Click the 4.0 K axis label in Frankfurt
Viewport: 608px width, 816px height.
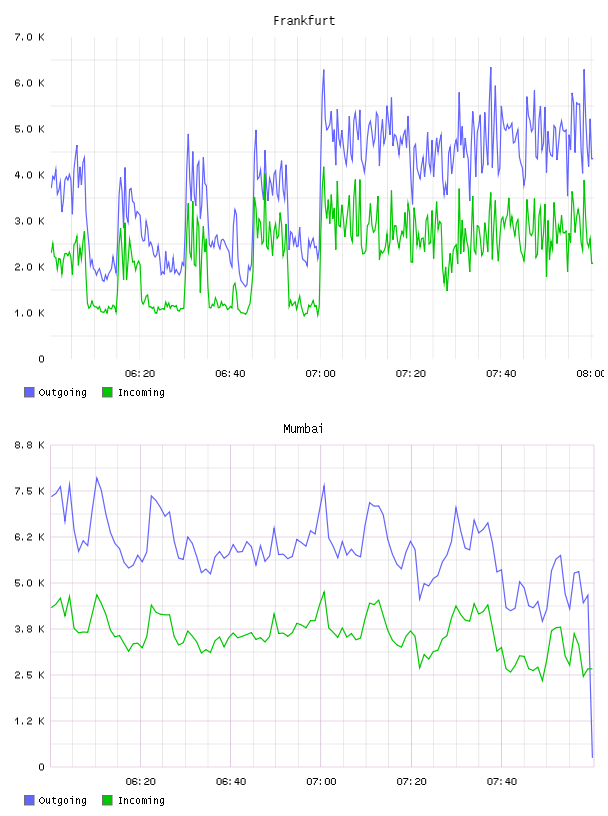point(30,175)
